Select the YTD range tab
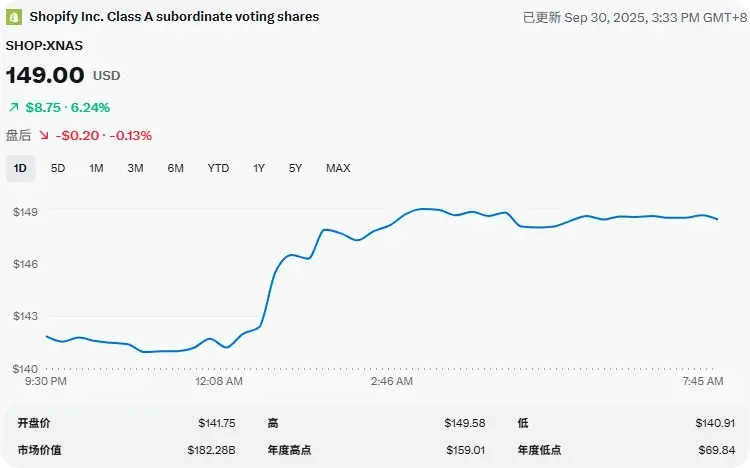This screenshot has height=468, width=750. pos(218,168)
